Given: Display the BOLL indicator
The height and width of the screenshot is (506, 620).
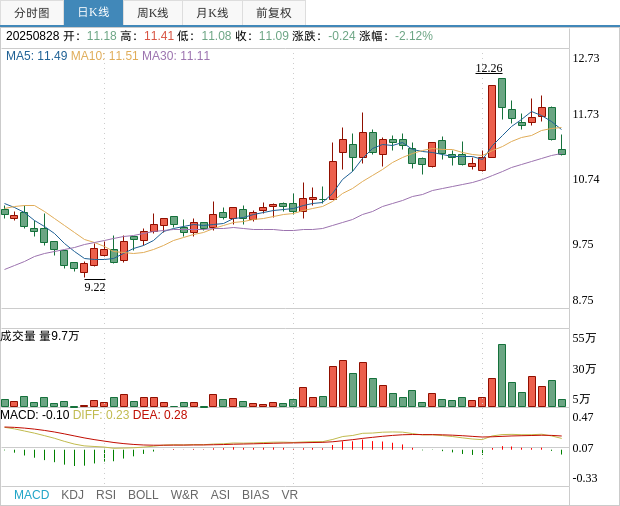Looking at the screenshot, I should [x=143, y=495].
